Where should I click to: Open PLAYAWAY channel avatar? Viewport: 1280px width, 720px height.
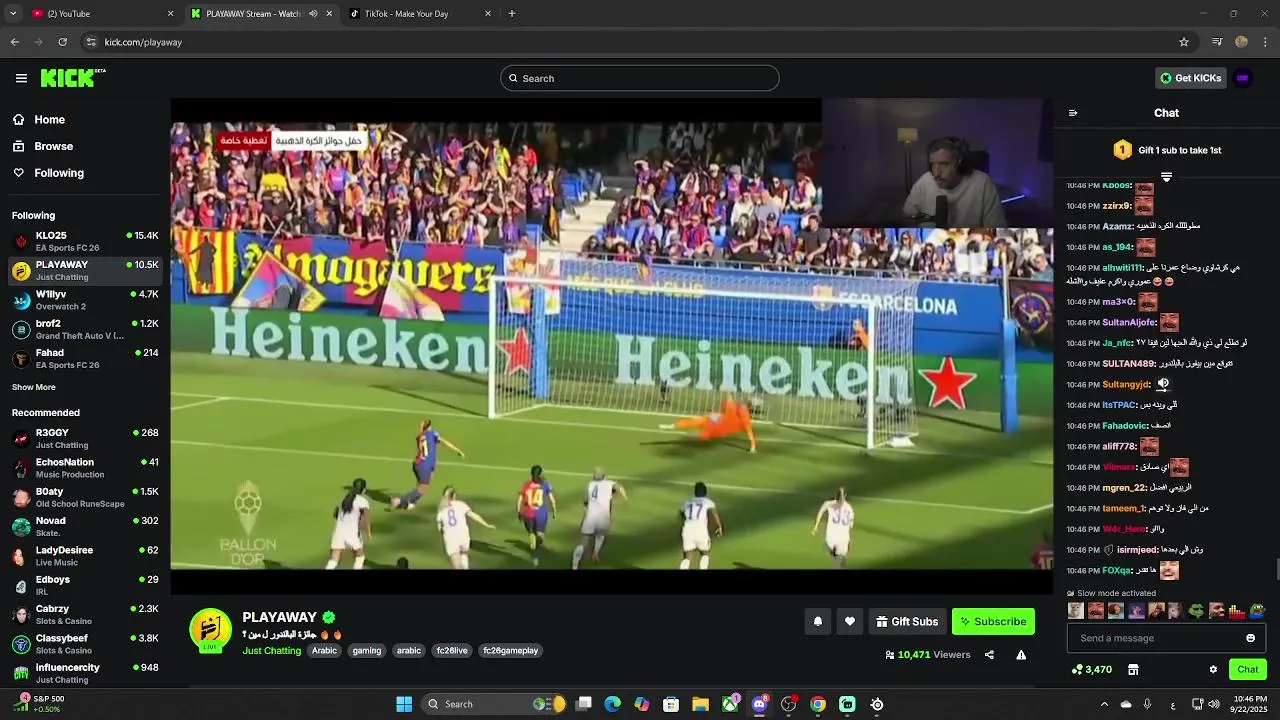210,629
